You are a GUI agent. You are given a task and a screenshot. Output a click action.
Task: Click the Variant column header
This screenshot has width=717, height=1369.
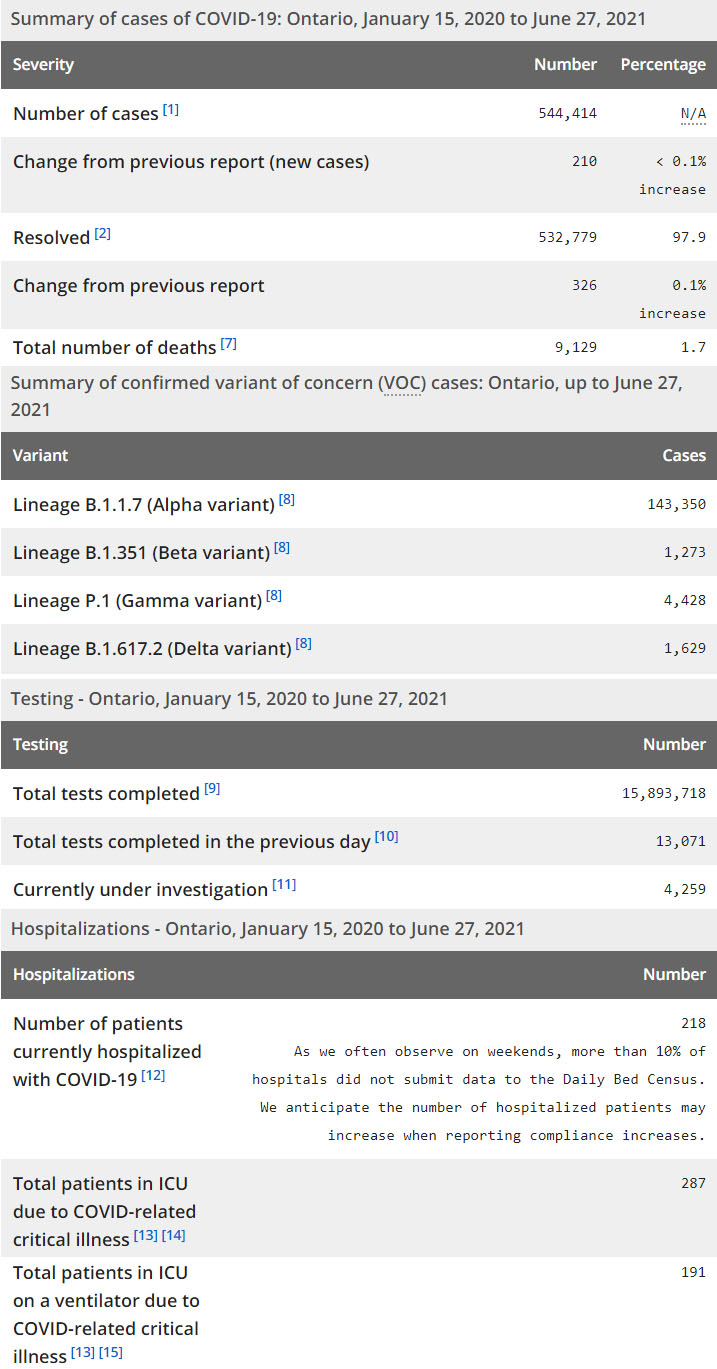(x=41, y=455)
